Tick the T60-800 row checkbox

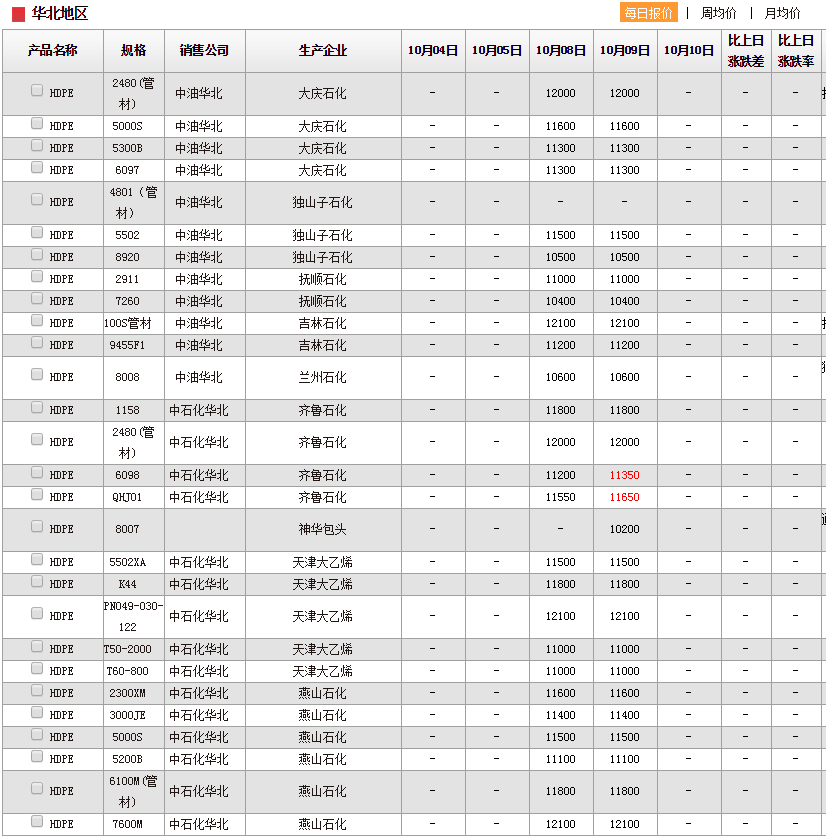point(37,668)
